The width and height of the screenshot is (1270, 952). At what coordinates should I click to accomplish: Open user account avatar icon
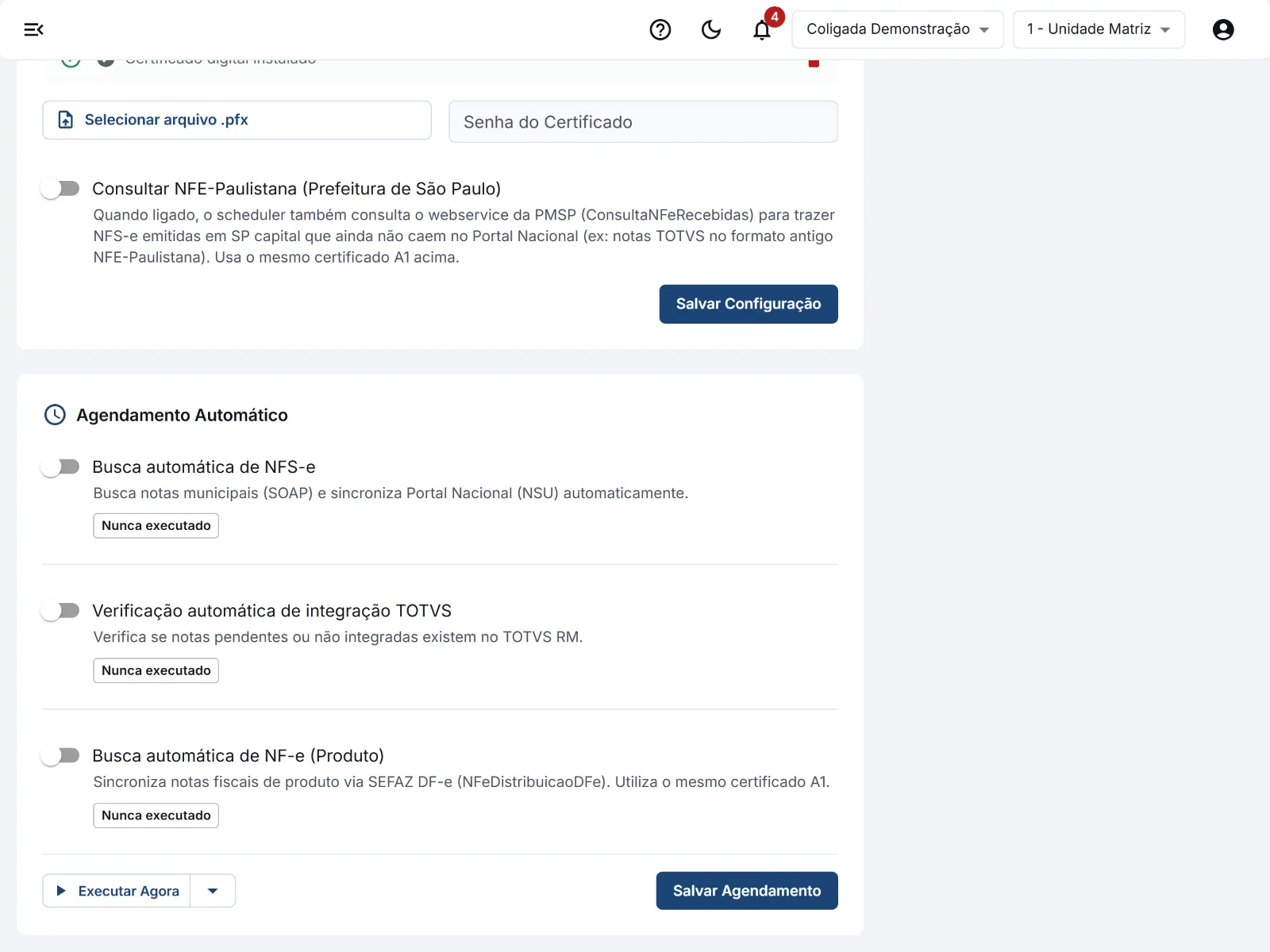[1223, 29]
